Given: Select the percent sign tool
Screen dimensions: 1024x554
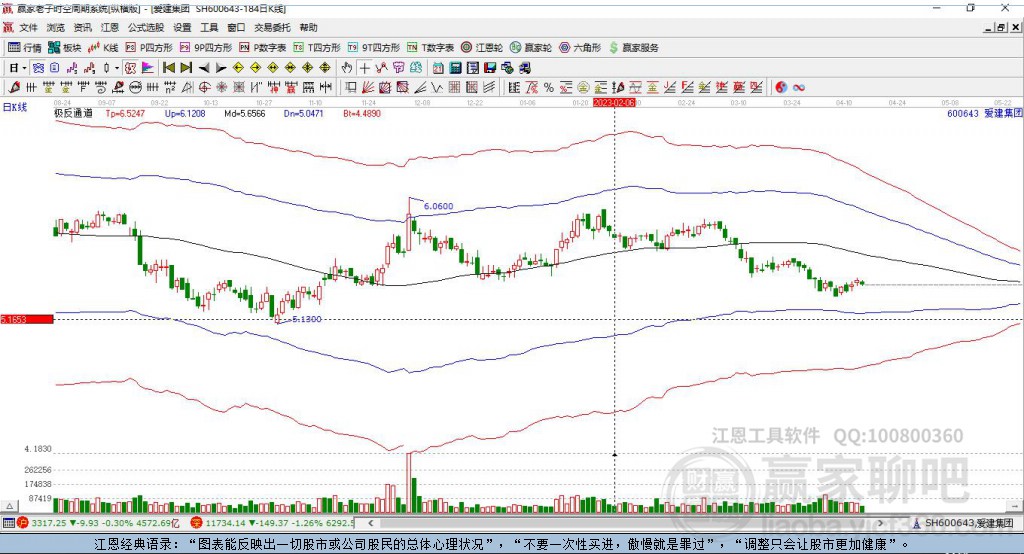Looking at the screenshot, I should click(549, 87).
